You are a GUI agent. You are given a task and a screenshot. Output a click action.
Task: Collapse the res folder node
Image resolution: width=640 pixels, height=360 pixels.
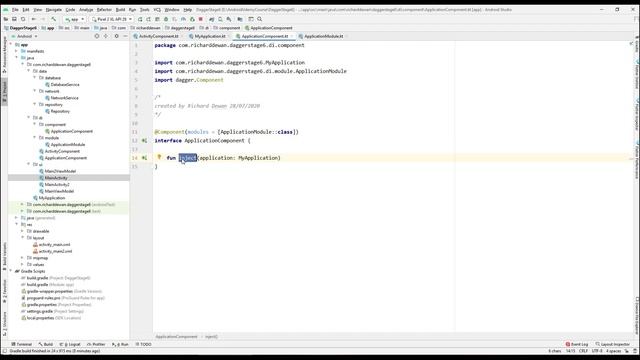point(17,224)
